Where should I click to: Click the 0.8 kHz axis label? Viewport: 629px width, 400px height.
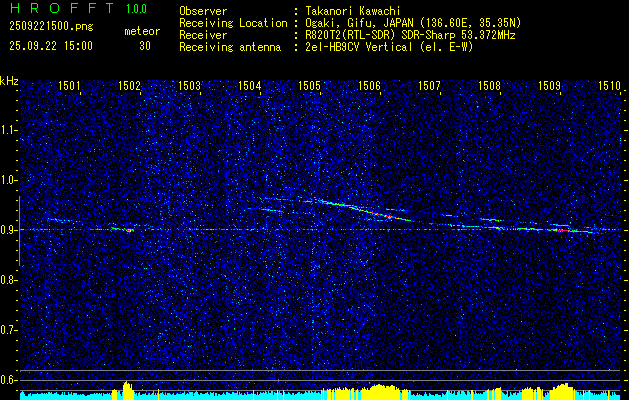click(x=8, y=280)
